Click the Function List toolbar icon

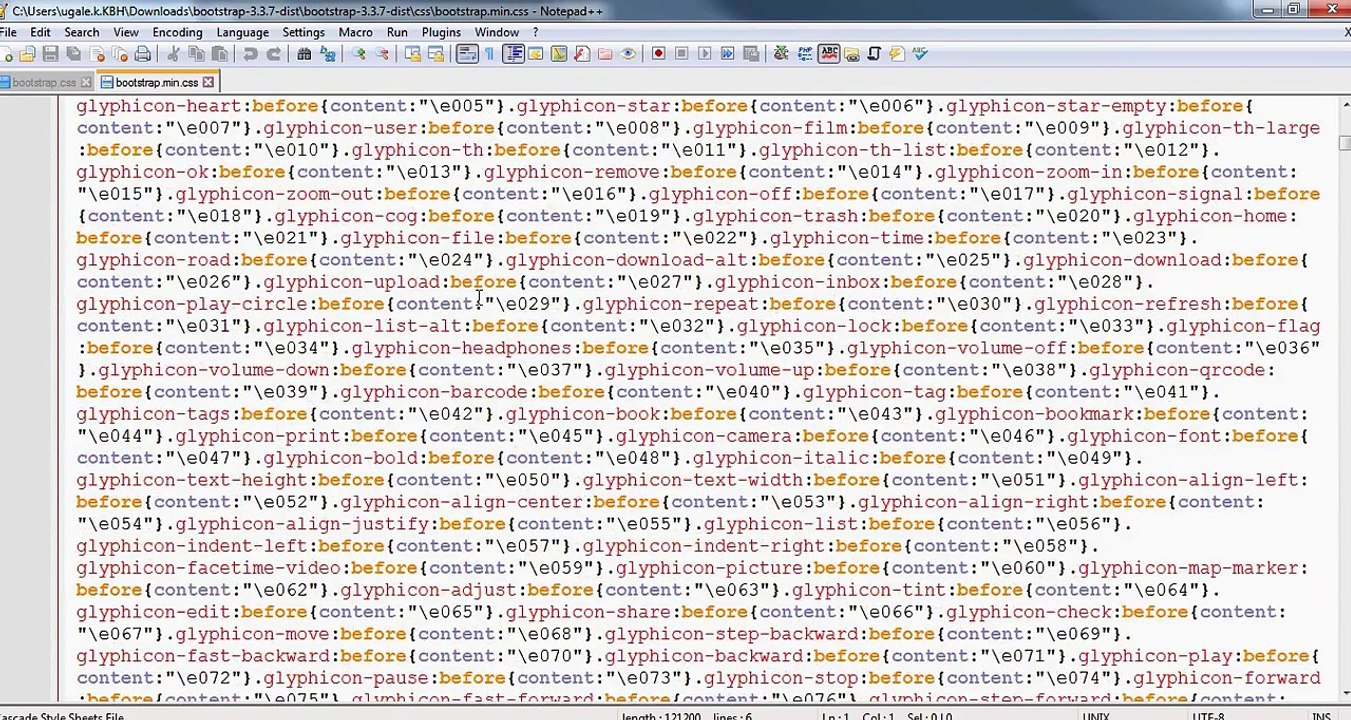(x=581, y=54)
